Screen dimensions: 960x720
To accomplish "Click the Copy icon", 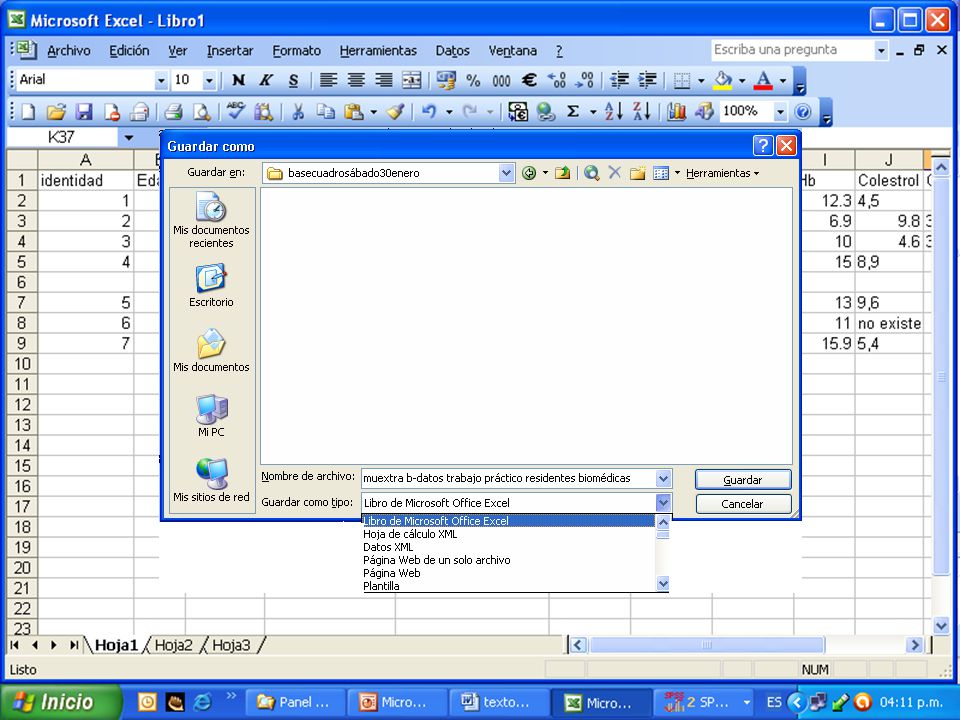I will [326, 111].
